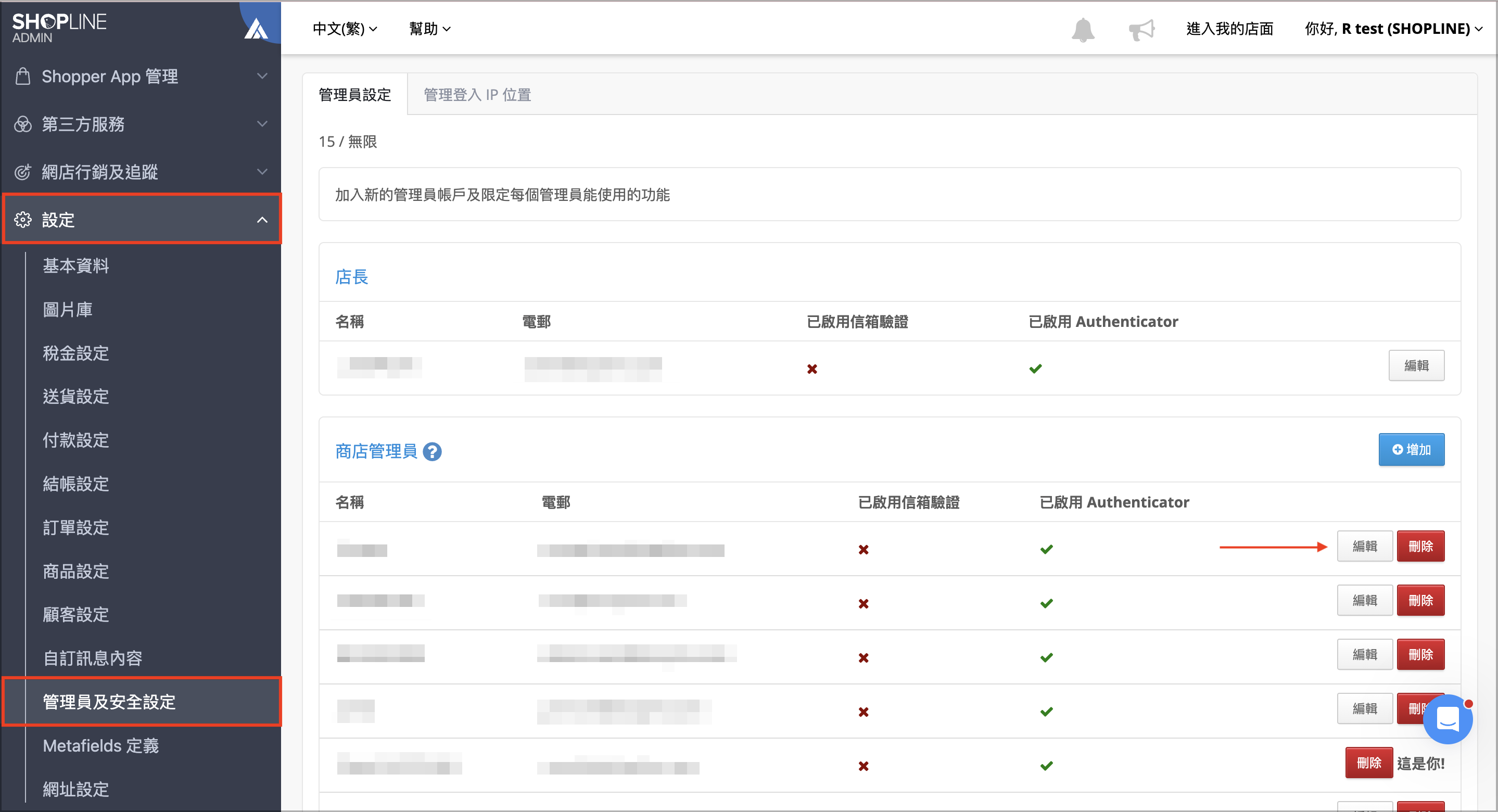Switch to the 管理登入 IP 位置 tab
1498x812 pixels.
coord(477,94)
